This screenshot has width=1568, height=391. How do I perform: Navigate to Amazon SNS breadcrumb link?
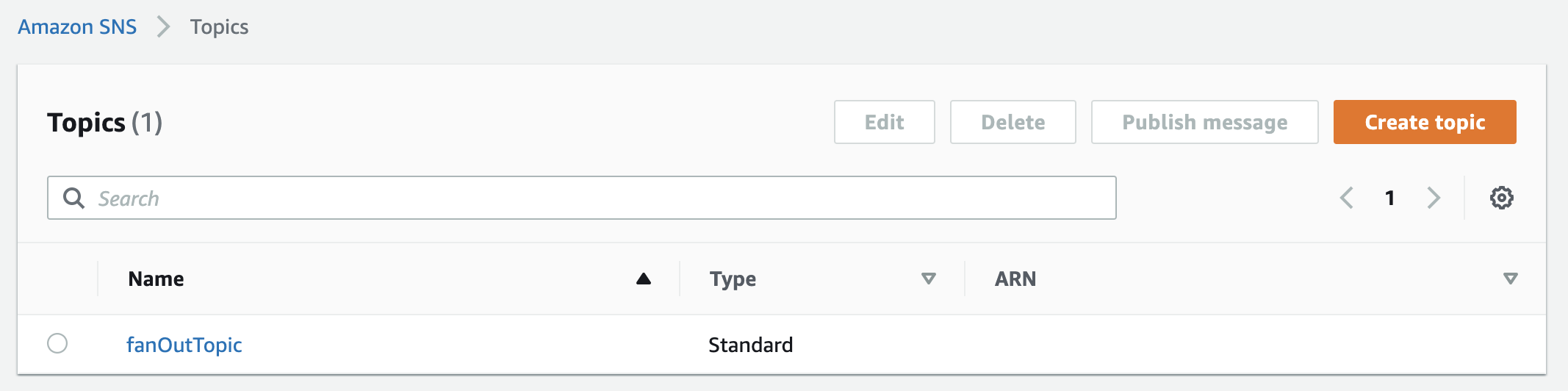[77, 27]
